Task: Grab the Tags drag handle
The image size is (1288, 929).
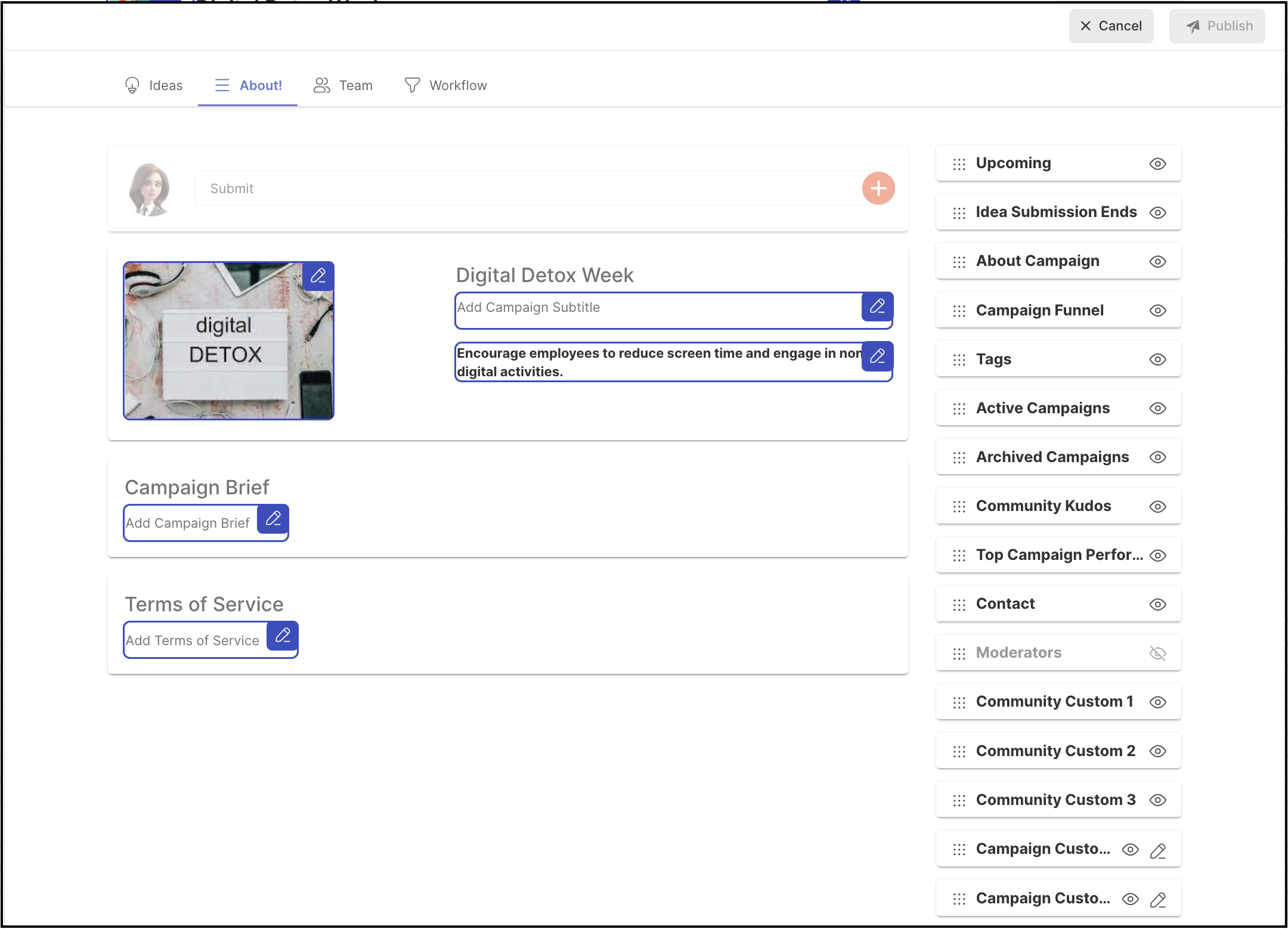Action: (959, 360)
